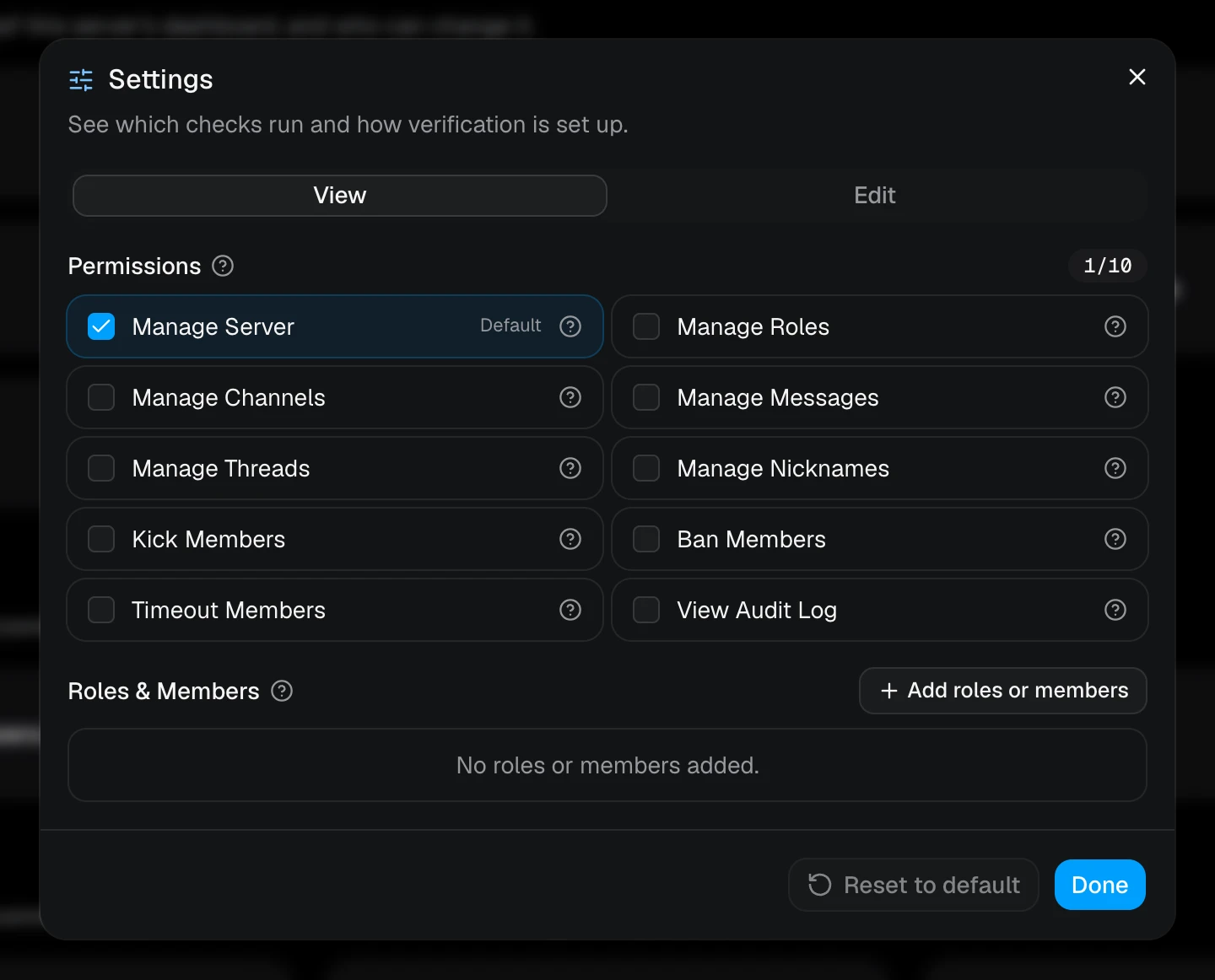
Task: Switch to the View tab
Action: tap(340, 196)
